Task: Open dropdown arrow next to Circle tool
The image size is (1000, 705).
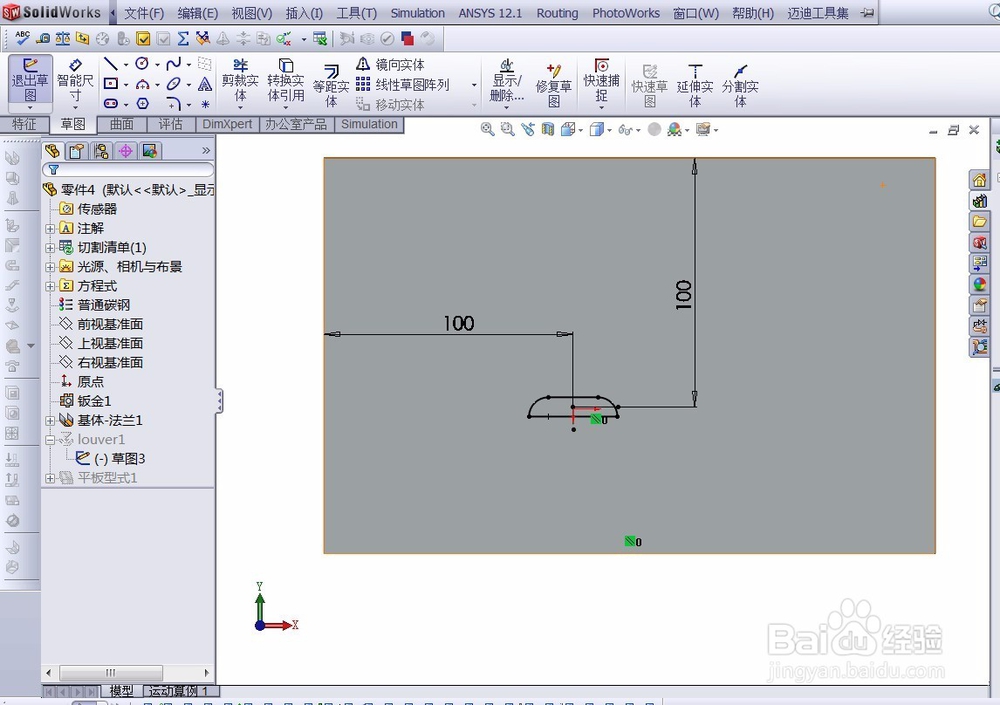Action: pos(157,64)
